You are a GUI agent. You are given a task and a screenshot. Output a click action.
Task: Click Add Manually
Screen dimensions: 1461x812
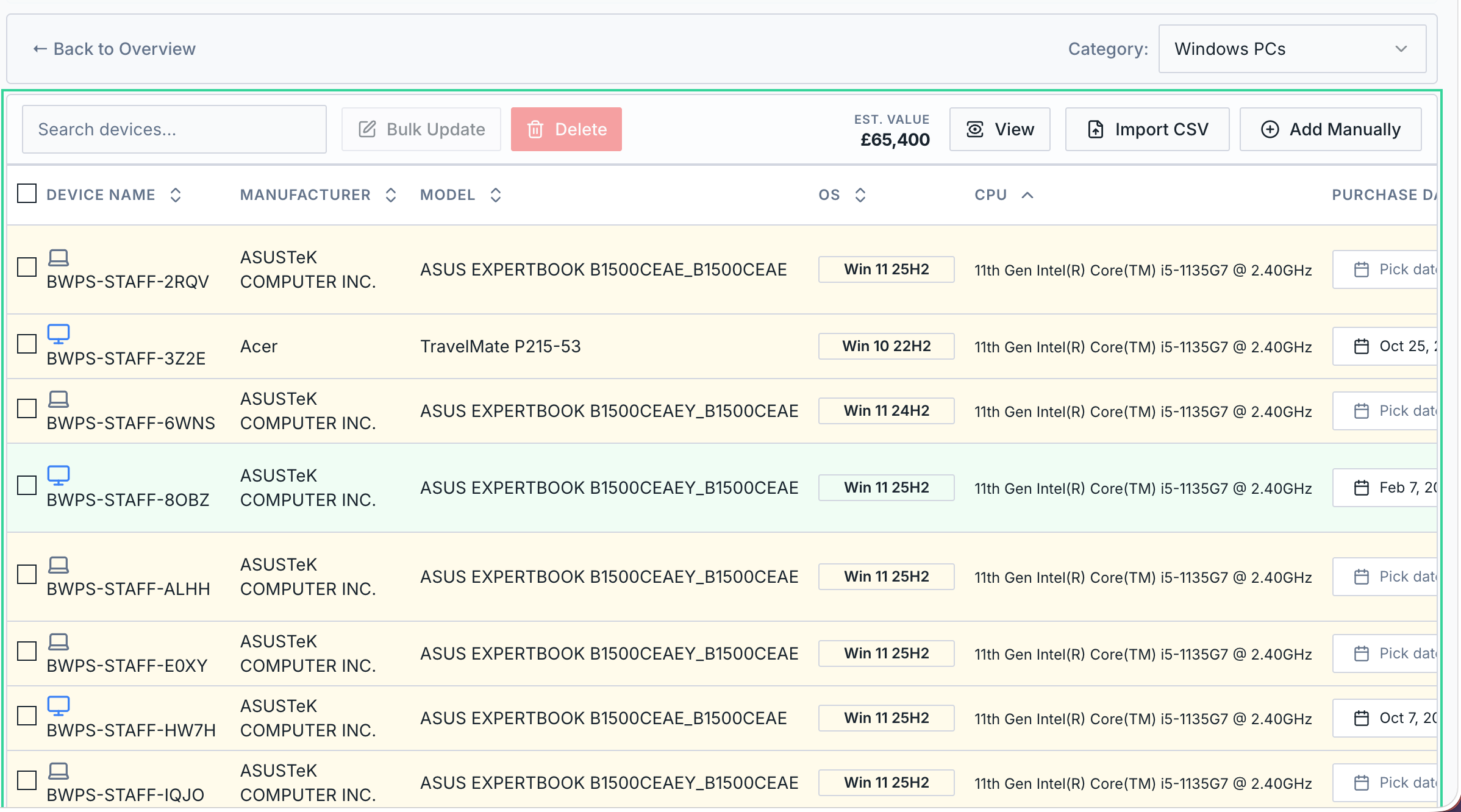click(1331, 129)
